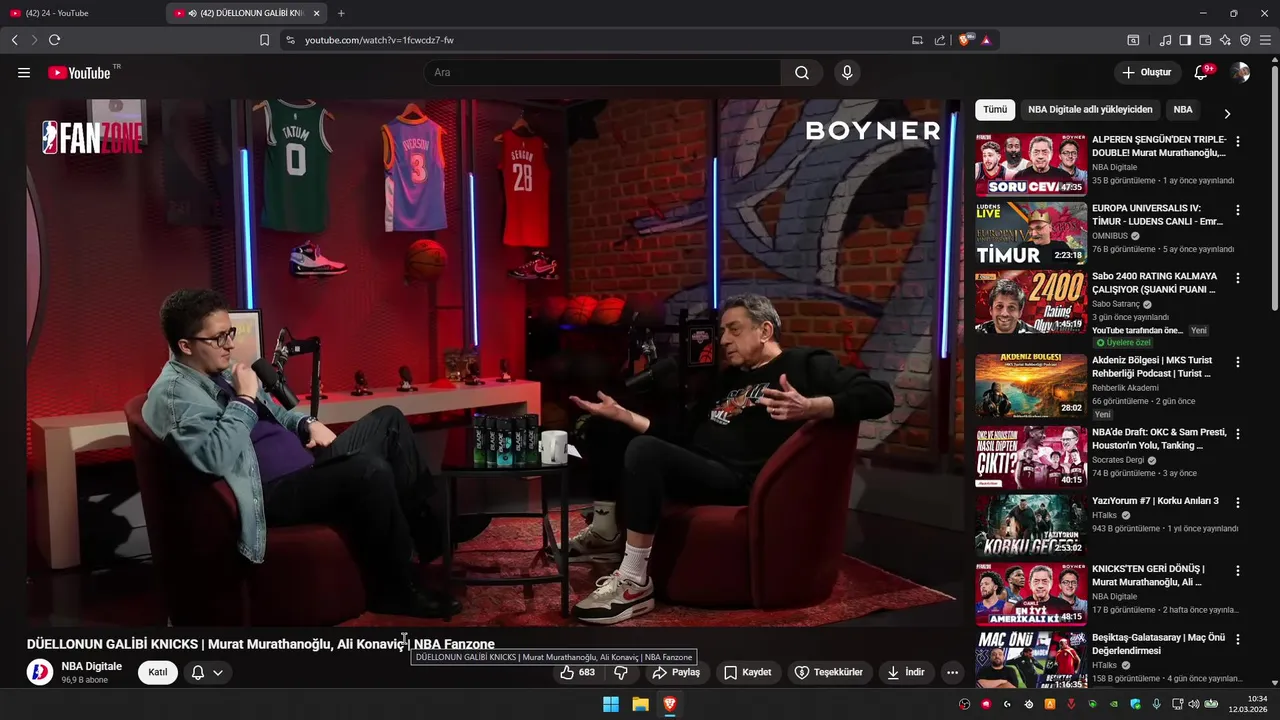This screenshot has width=1280, height=720.
Task: Open Brave VPN shield icon
Action: click(x=1245, y=40)
